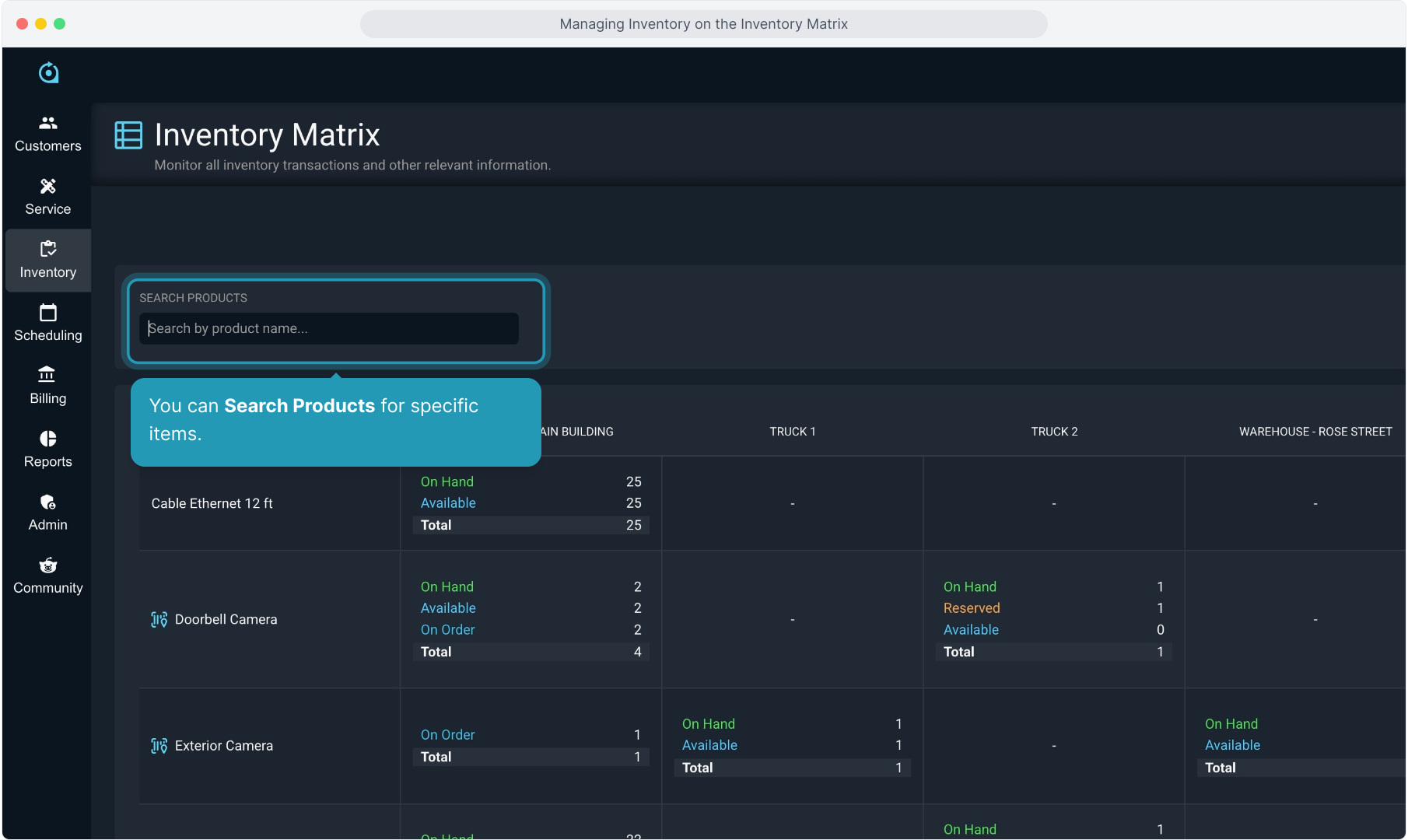
Task: Click the app logo icon in sidebar
Action: click(x=48, y=72)
